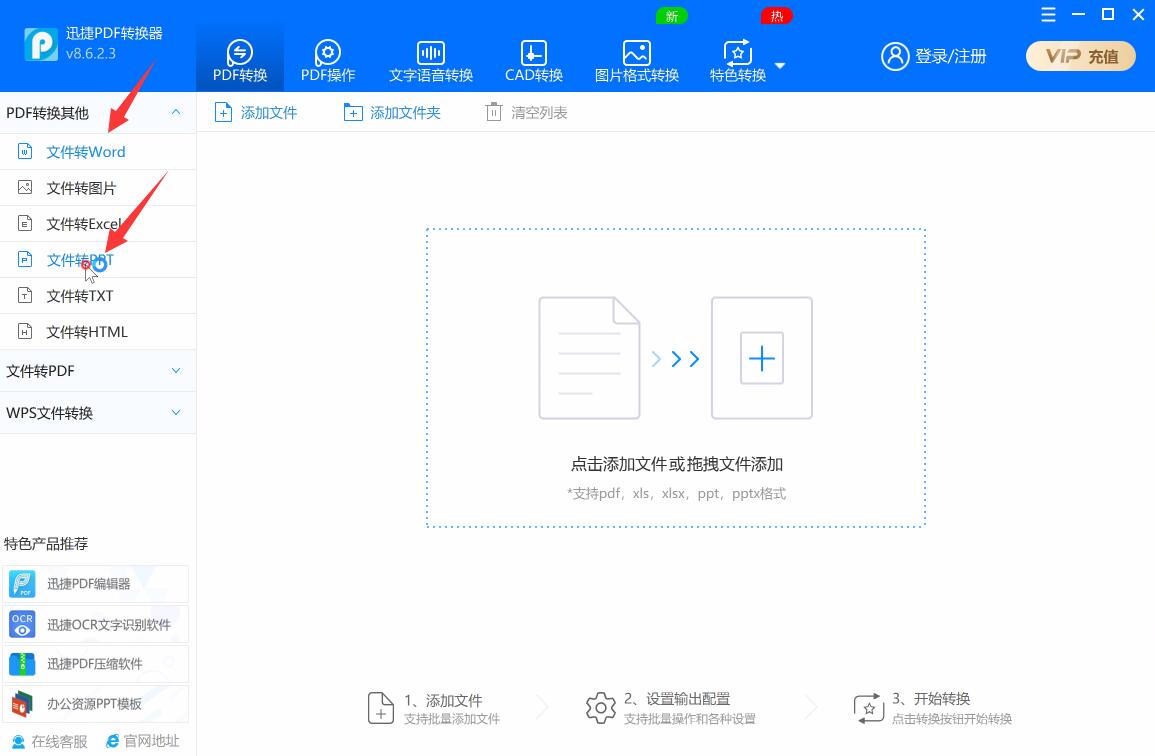This screenshot has width=1155, height=756.
Task: Open 登录/注册 link
Action: (x=950, y=56)
